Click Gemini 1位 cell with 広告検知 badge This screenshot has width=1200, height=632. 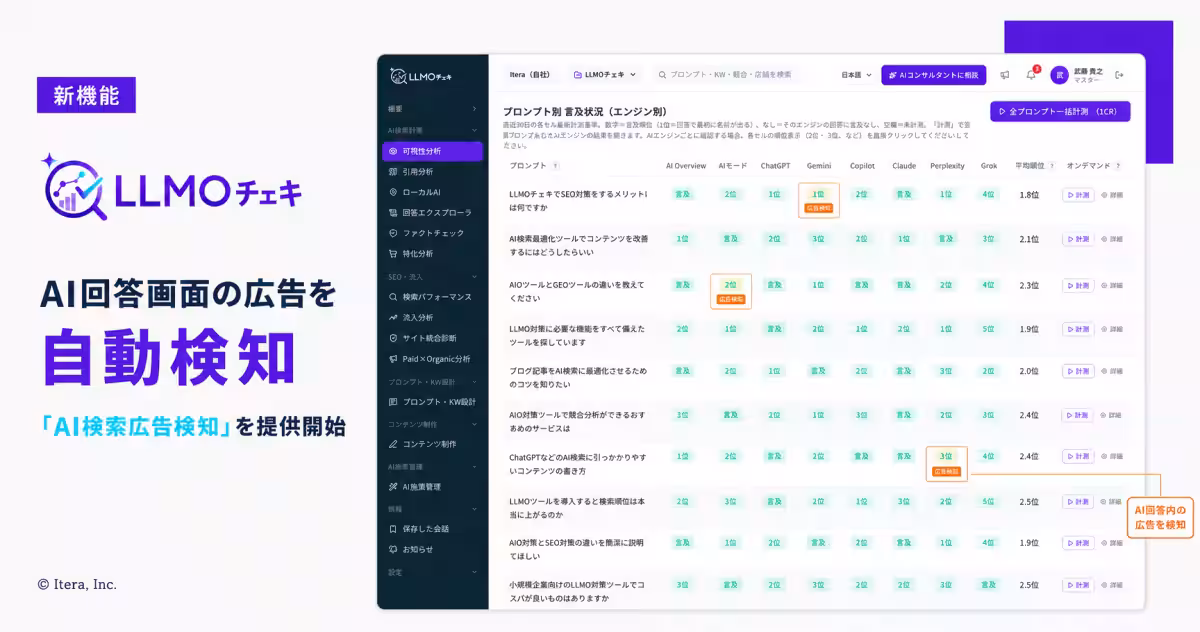pyautogui.click(x=819, y=200)
